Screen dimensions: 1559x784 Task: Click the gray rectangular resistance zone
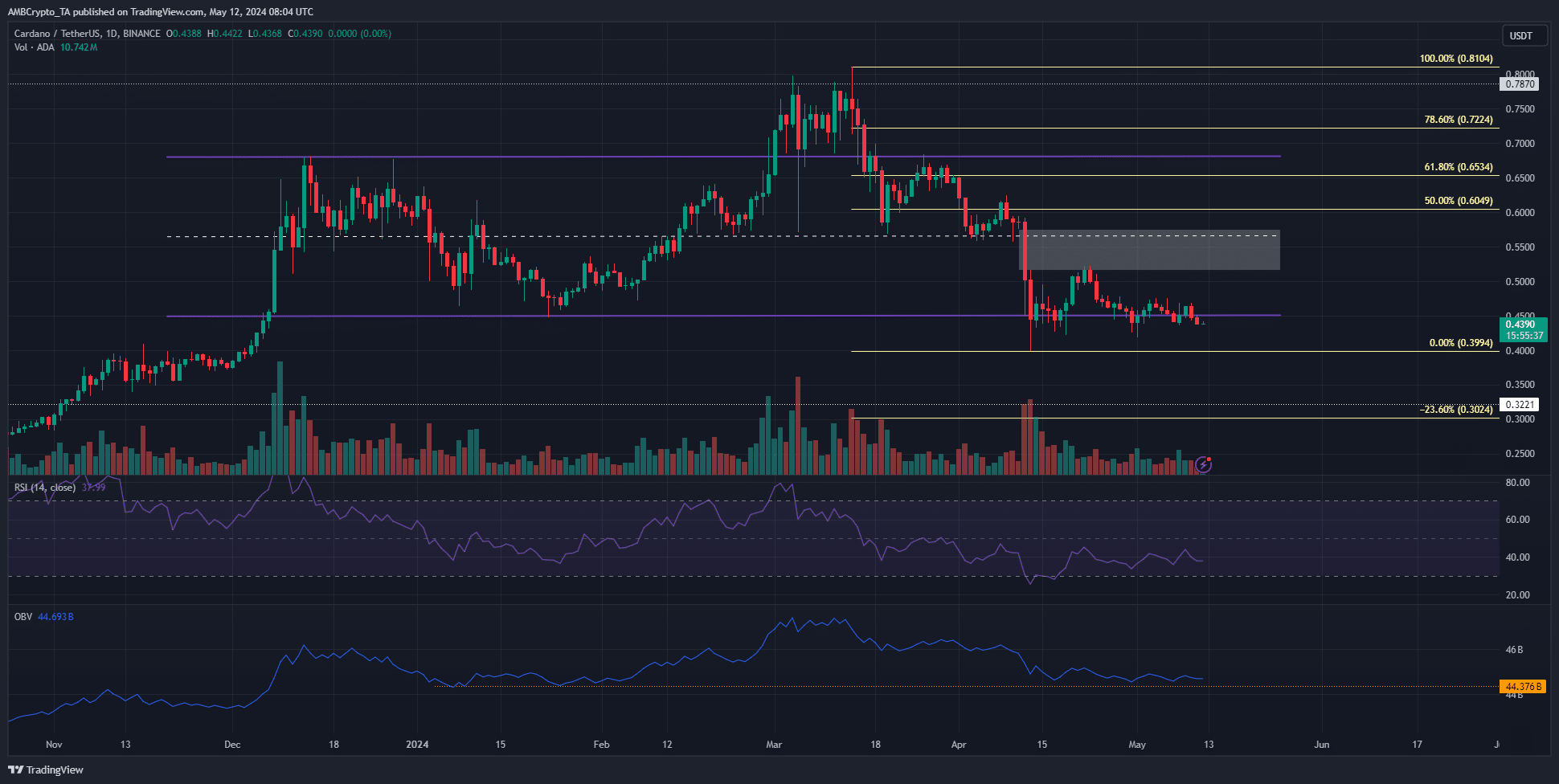tap(1149, 251)
